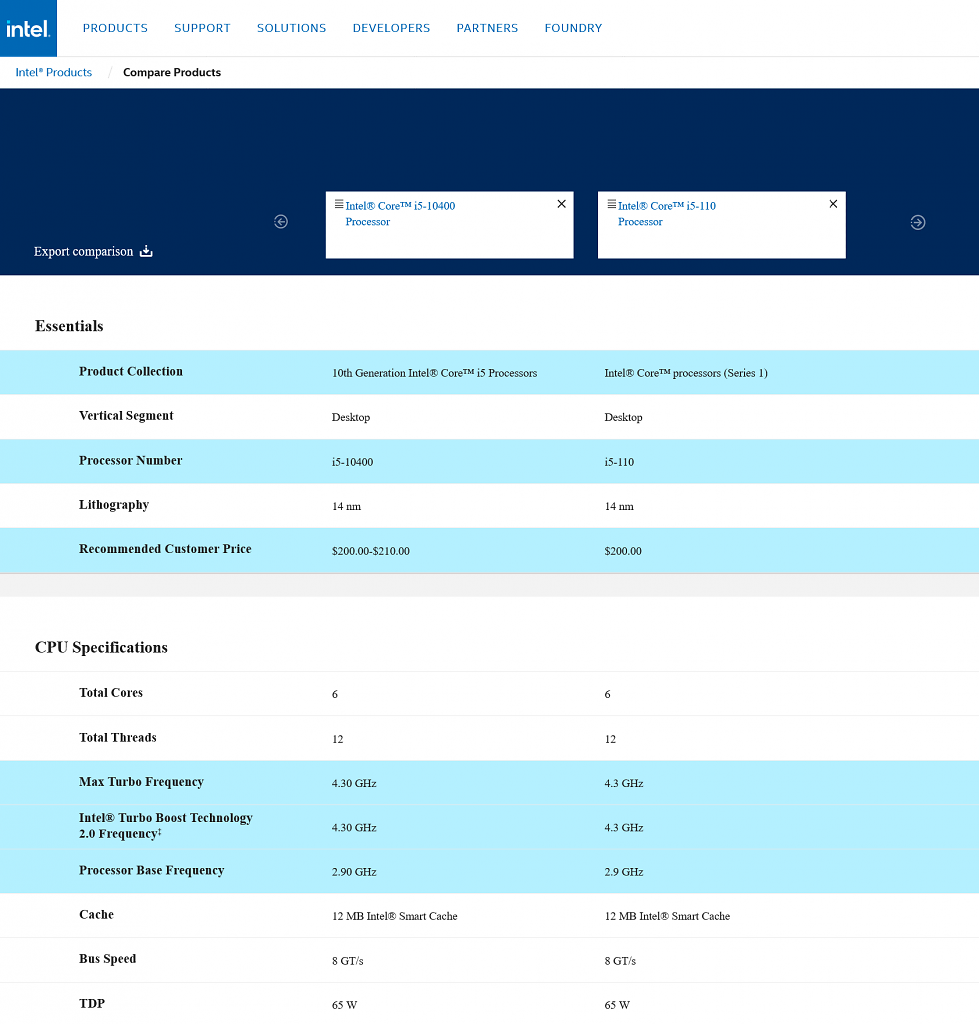This screenshot has width=979, height=1024.
Task: Click Intel Turbo Boost Technology 2.0 Frequency label
Action: [165, 826]
